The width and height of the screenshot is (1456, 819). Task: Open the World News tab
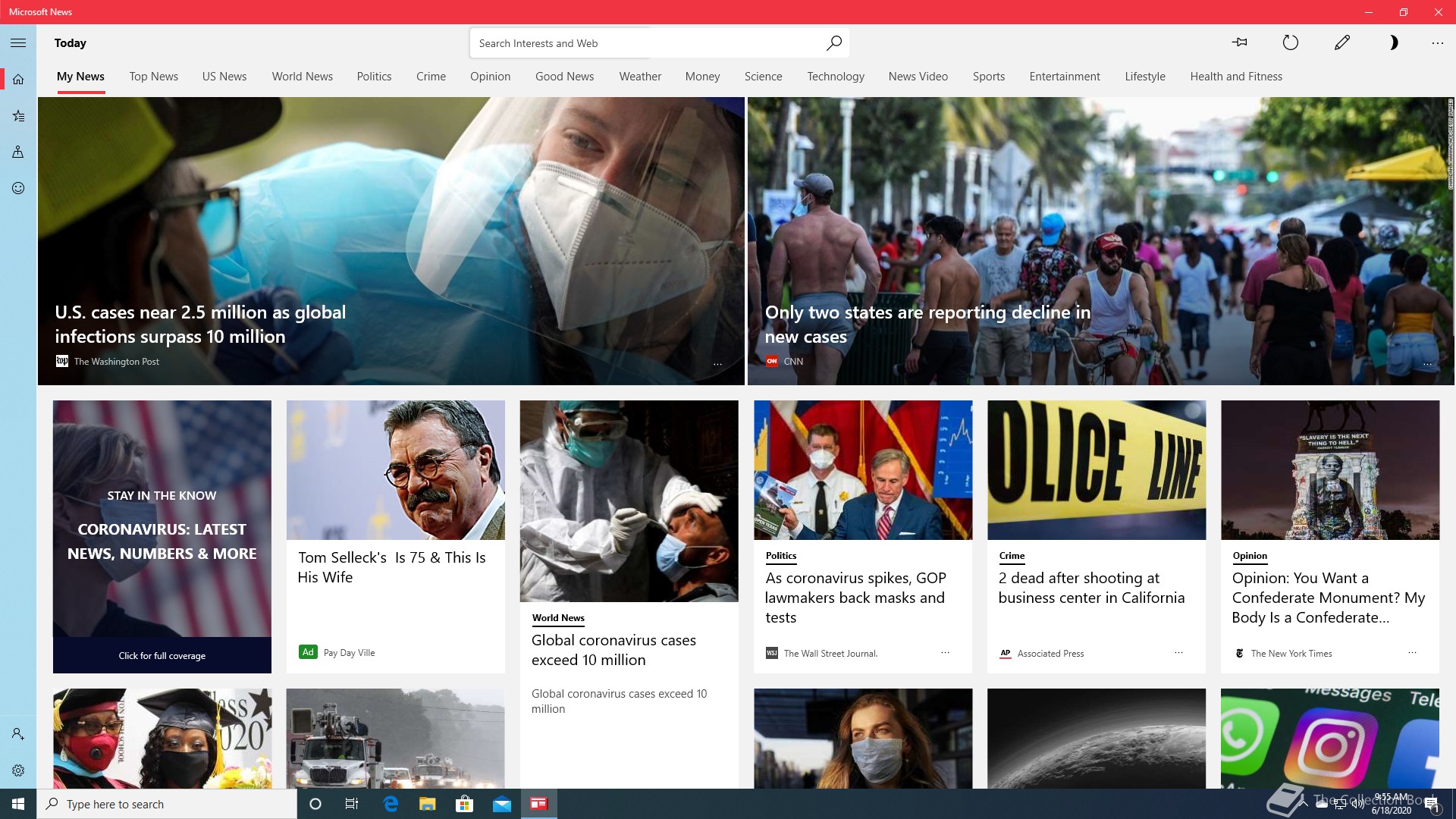(302, 77)
